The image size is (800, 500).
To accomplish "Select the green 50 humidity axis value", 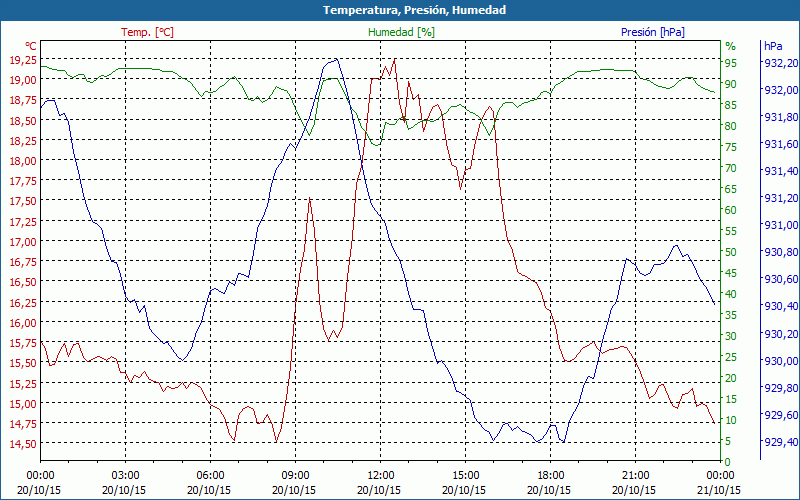I will 731,252.
